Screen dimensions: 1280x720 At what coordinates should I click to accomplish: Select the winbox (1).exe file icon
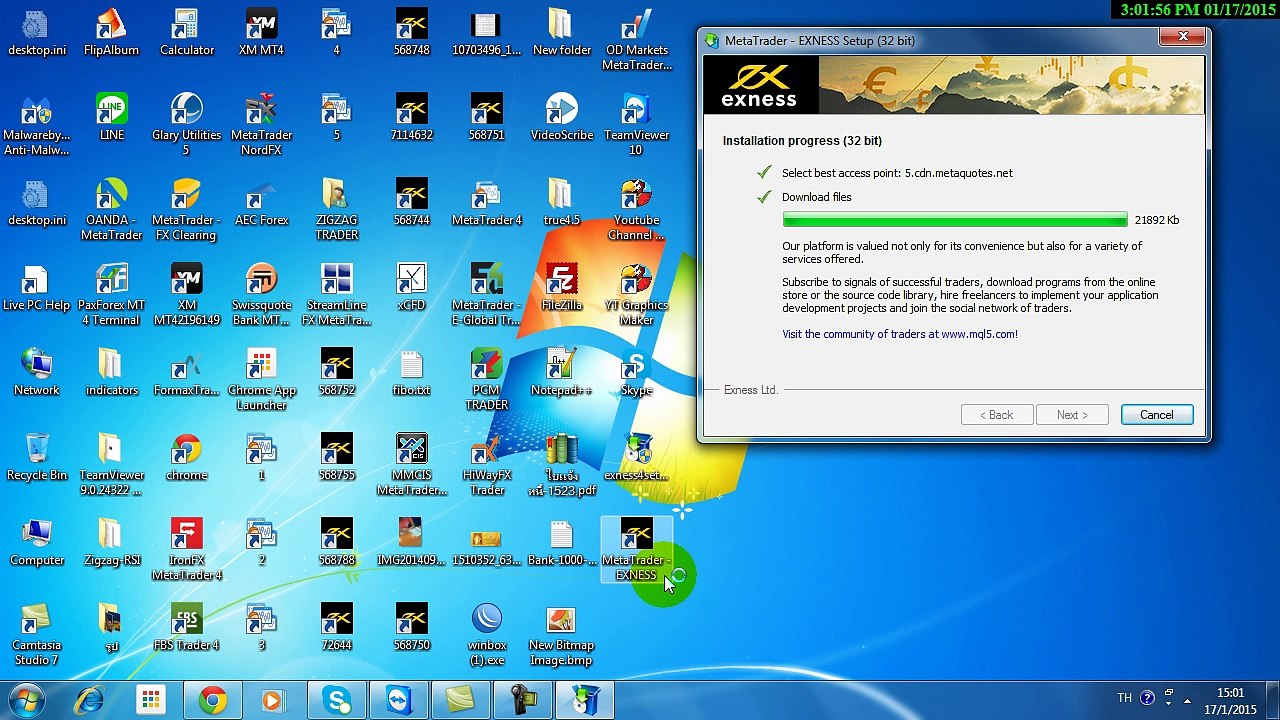click(x=487, y=635)
